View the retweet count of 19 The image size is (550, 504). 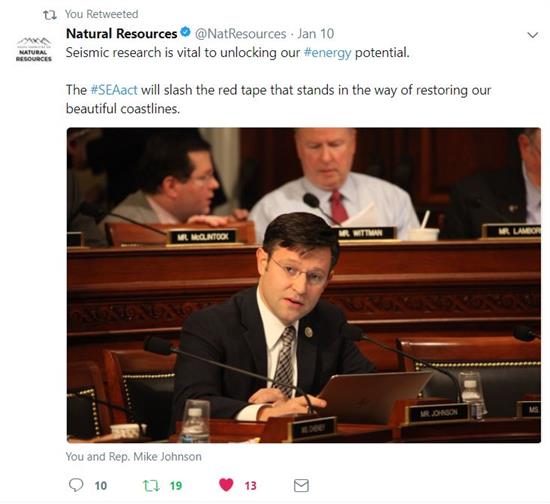point(176,486)
